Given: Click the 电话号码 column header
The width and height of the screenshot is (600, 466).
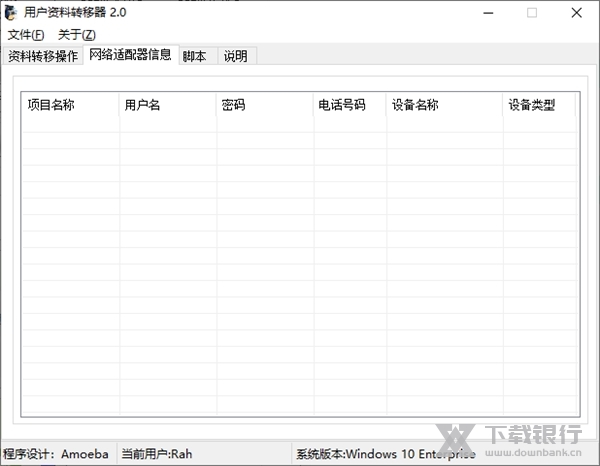Looking at the screenshot, I should point(350,104).
